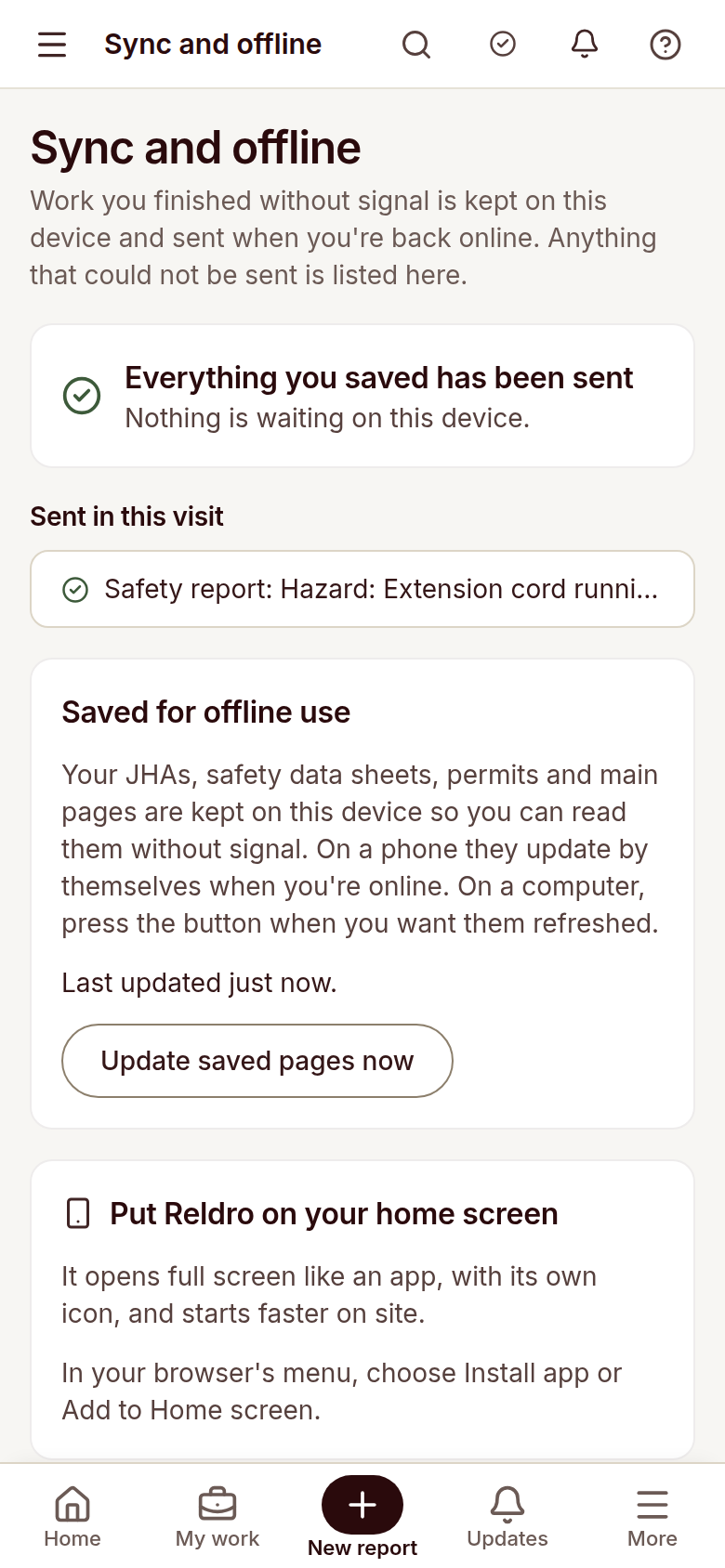725x1568 pixels.
Task: Tap the search magnifier icon
Action: tap(416, 44)
